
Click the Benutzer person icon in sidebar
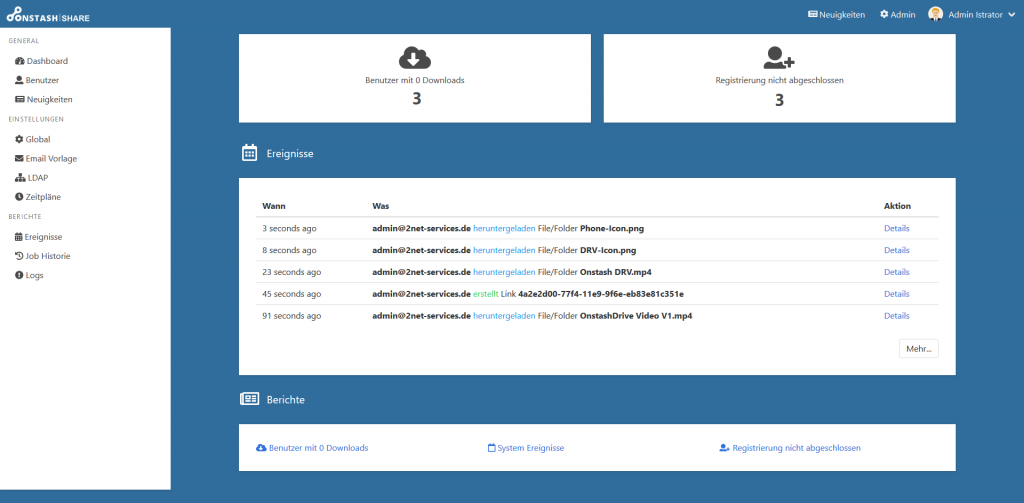(20, 80)
